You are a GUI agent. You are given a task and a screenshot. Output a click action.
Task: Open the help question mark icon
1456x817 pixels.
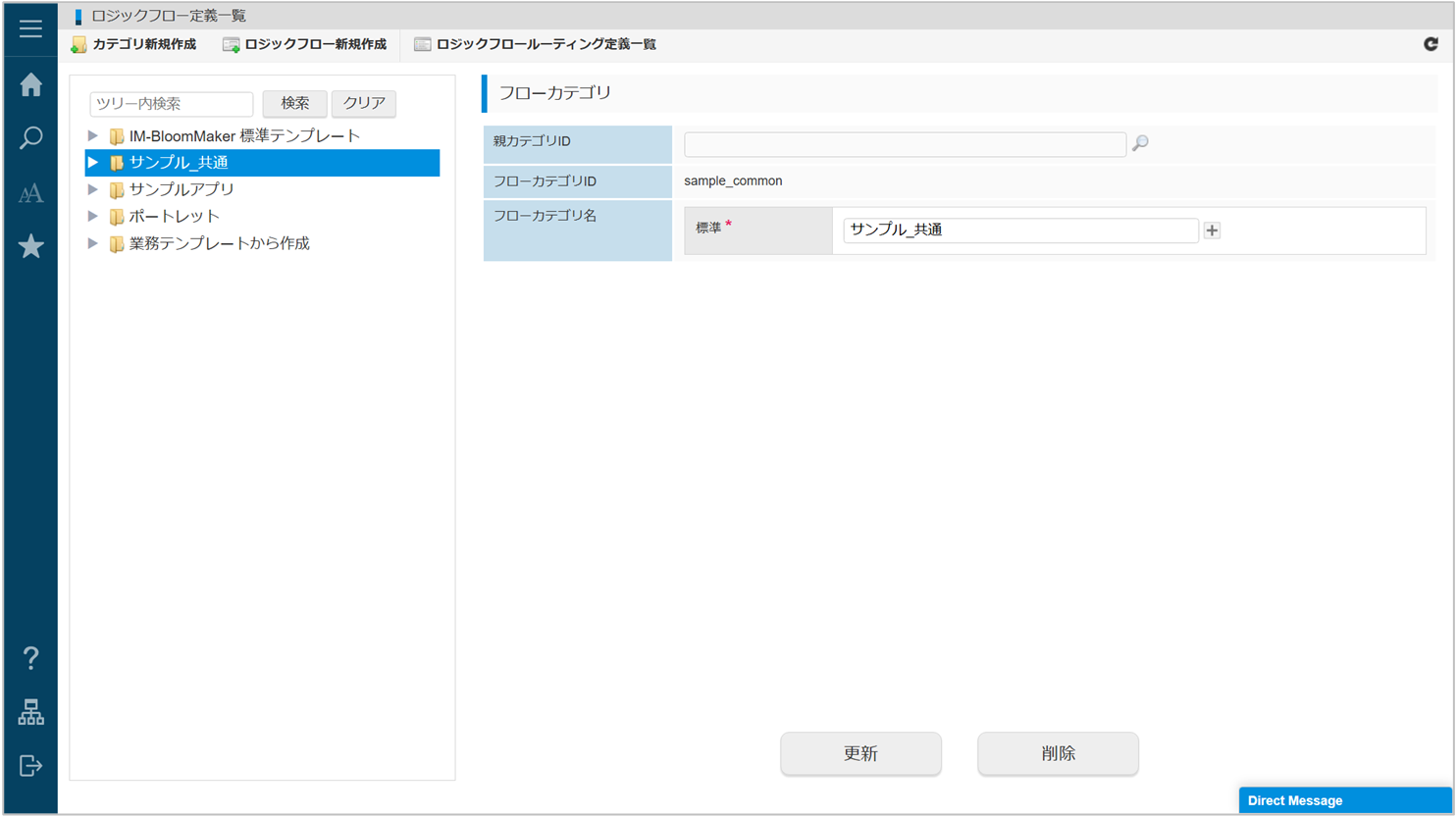[x=30, y=658]
